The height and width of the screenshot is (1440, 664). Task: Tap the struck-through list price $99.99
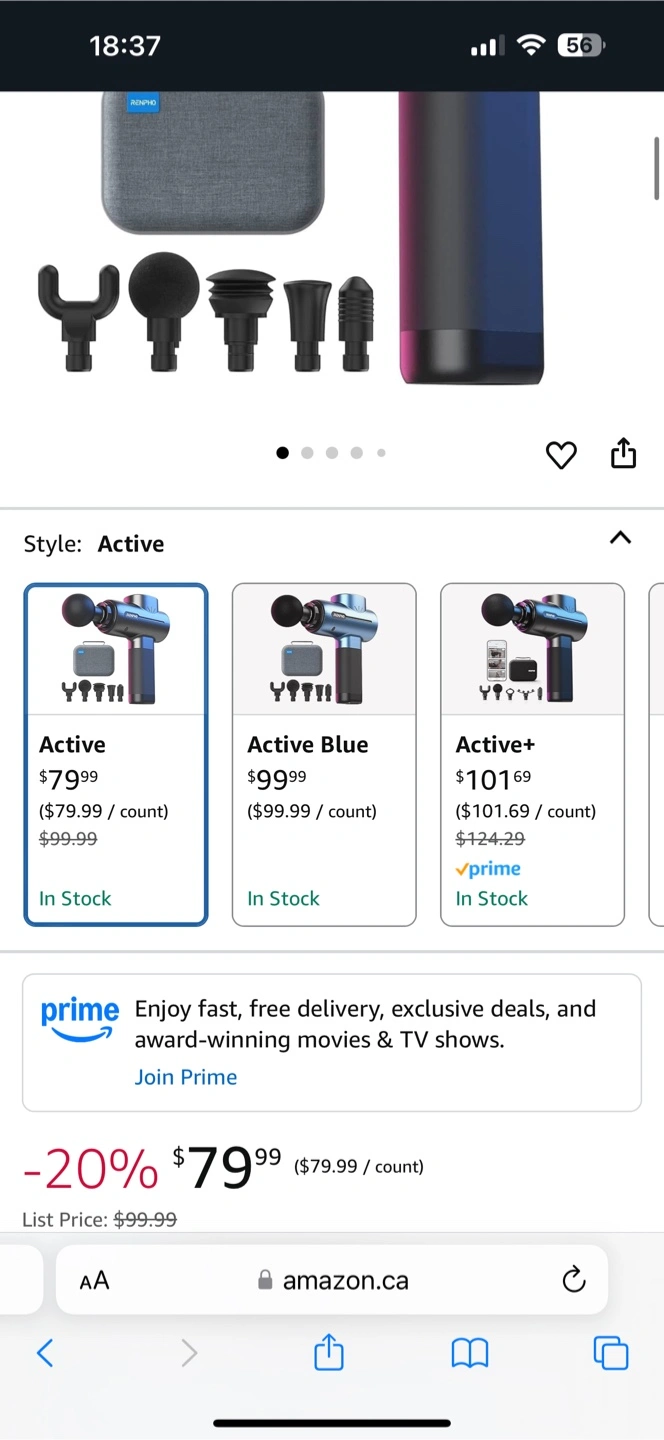point(145,1220)
